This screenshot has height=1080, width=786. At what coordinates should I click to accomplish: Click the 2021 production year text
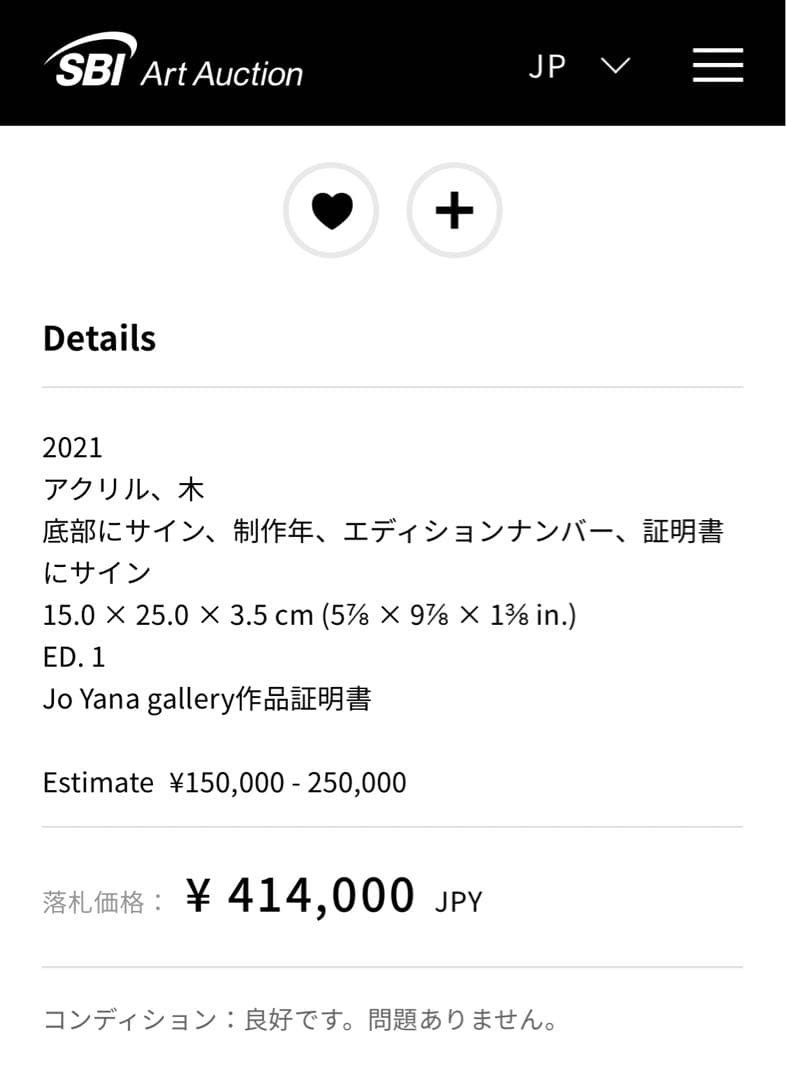pyautogui.click(x=72, y=446)
